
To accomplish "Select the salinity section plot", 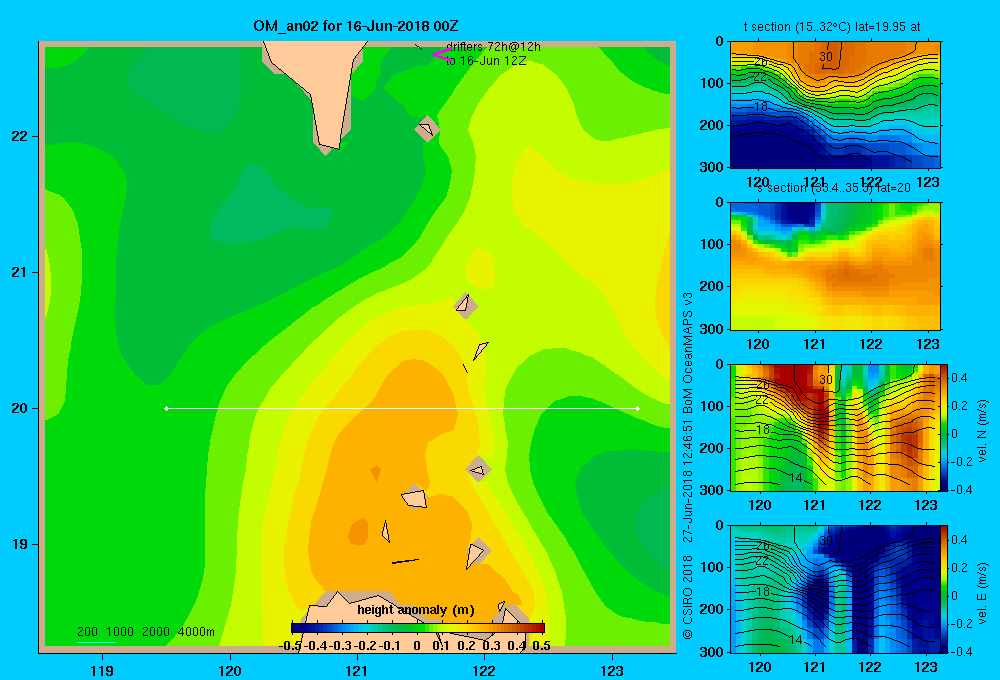I will (x=835, y=266).
